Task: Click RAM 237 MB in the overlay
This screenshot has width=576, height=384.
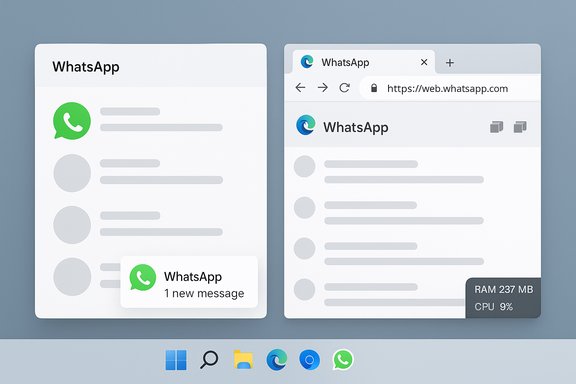Action: click(x=504, y=290)
